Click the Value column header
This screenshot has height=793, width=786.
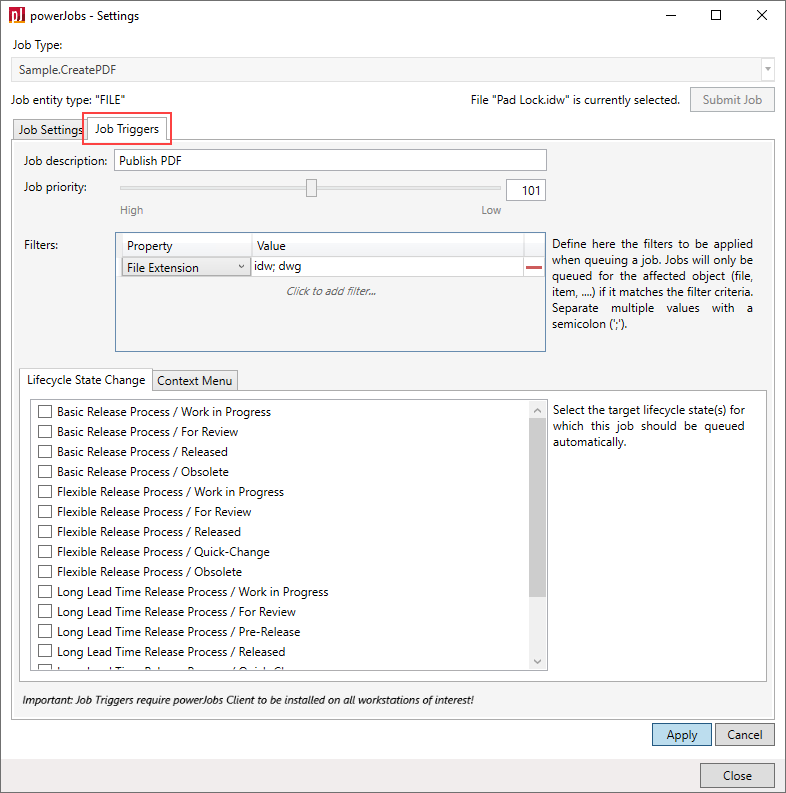tap(387, 246)
